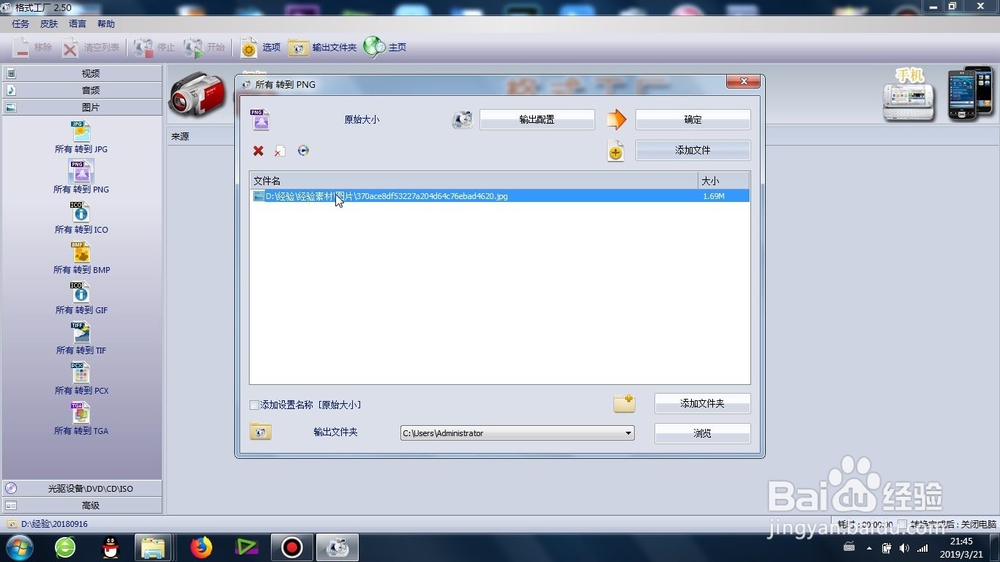The image size is (1000, 562).
Task: Expand the 光驱设备\DVD\CD\ISO panel
Action: click(x=82, y=489)
